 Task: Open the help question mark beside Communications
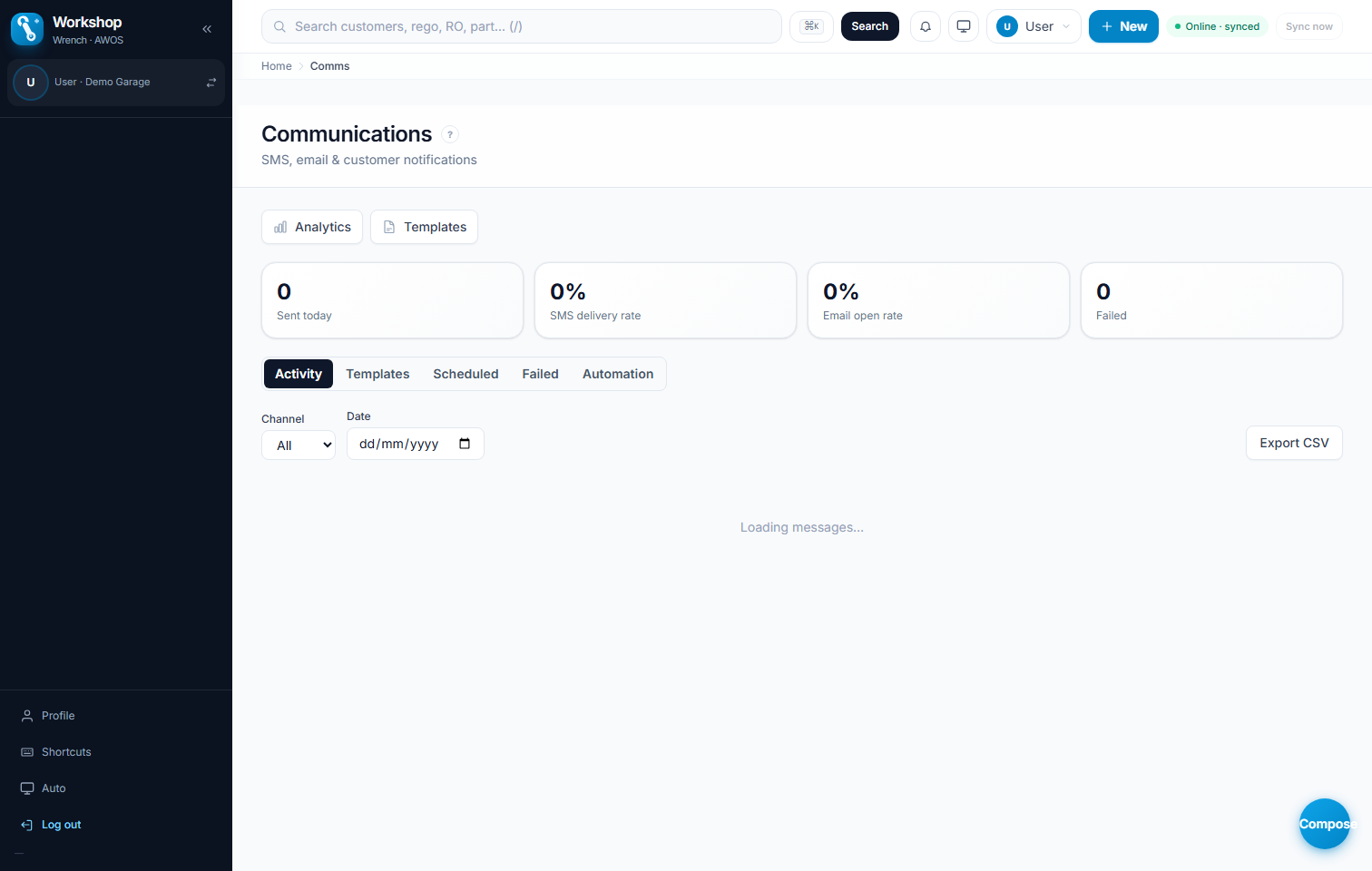[450, 134]
